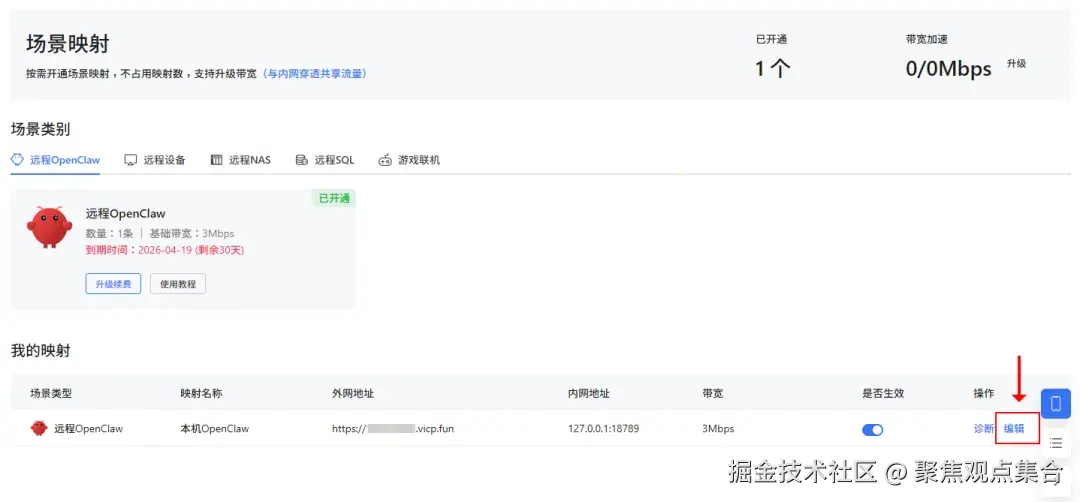Click the 游戏联机 gamepad icon
1080x502 pixels.
coord(385,160)
